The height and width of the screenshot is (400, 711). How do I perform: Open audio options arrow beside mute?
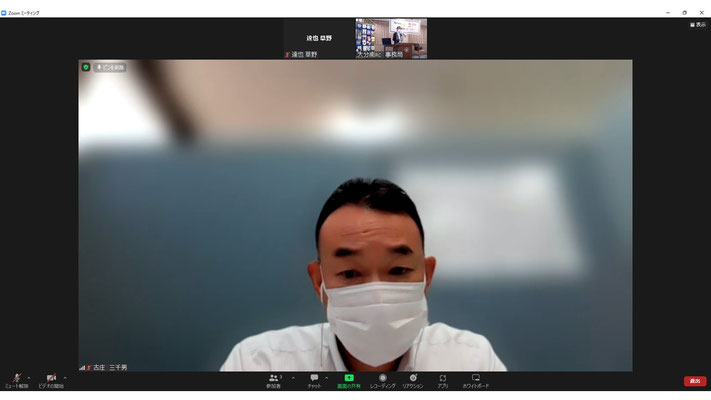29,378
